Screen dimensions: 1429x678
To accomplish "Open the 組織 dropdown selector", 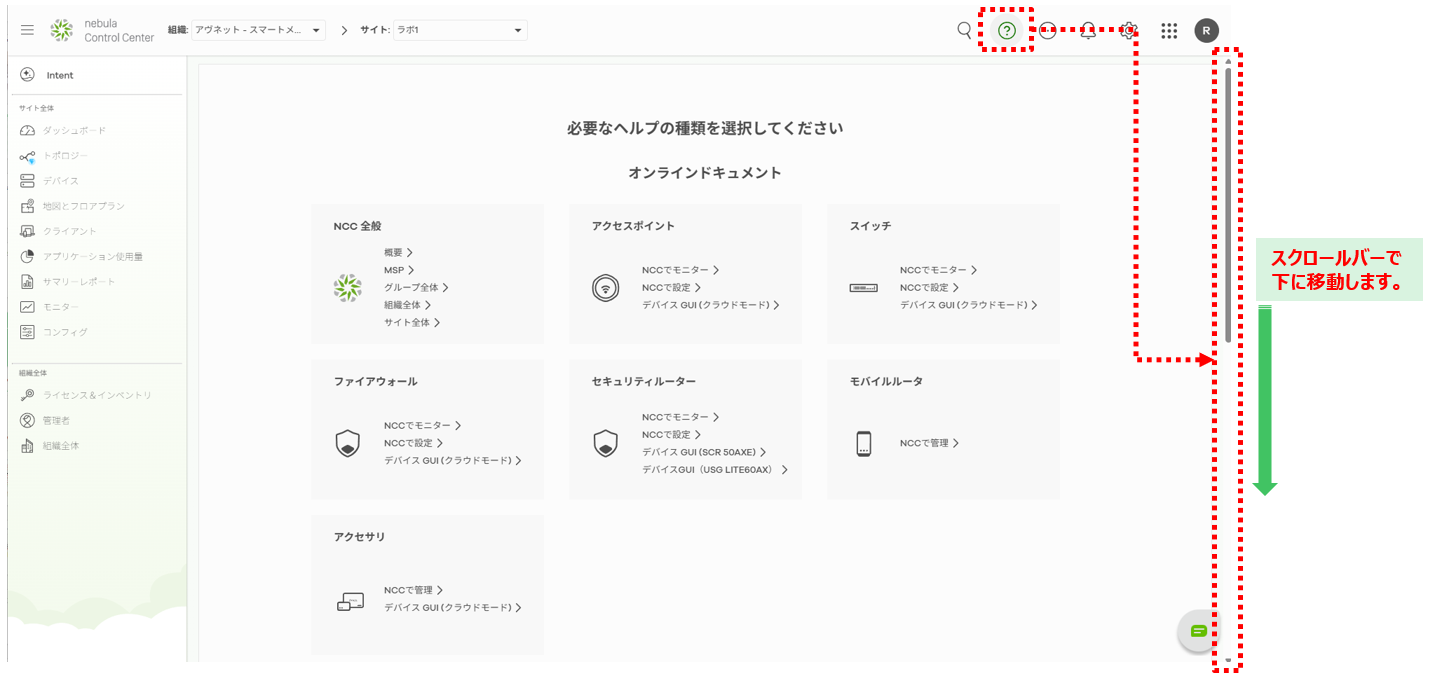I will click(258, 30).
